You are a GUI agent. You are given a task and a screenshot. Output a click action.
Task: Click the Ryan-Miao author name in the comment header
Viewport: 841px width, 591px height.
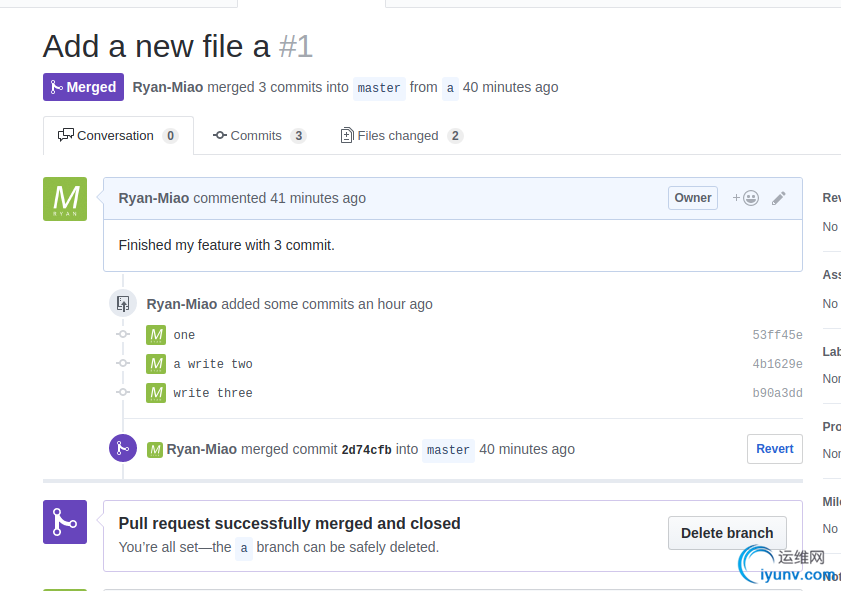pyautogui.click(x=154, y=198)
